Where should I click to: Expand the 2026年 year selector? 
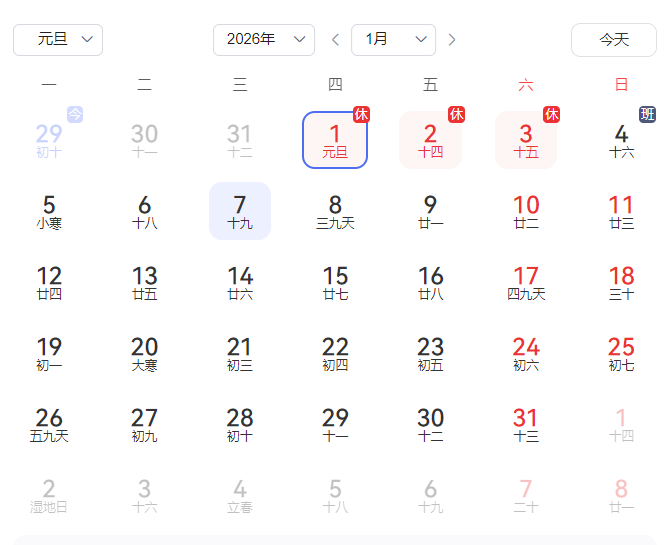point(264,40)
